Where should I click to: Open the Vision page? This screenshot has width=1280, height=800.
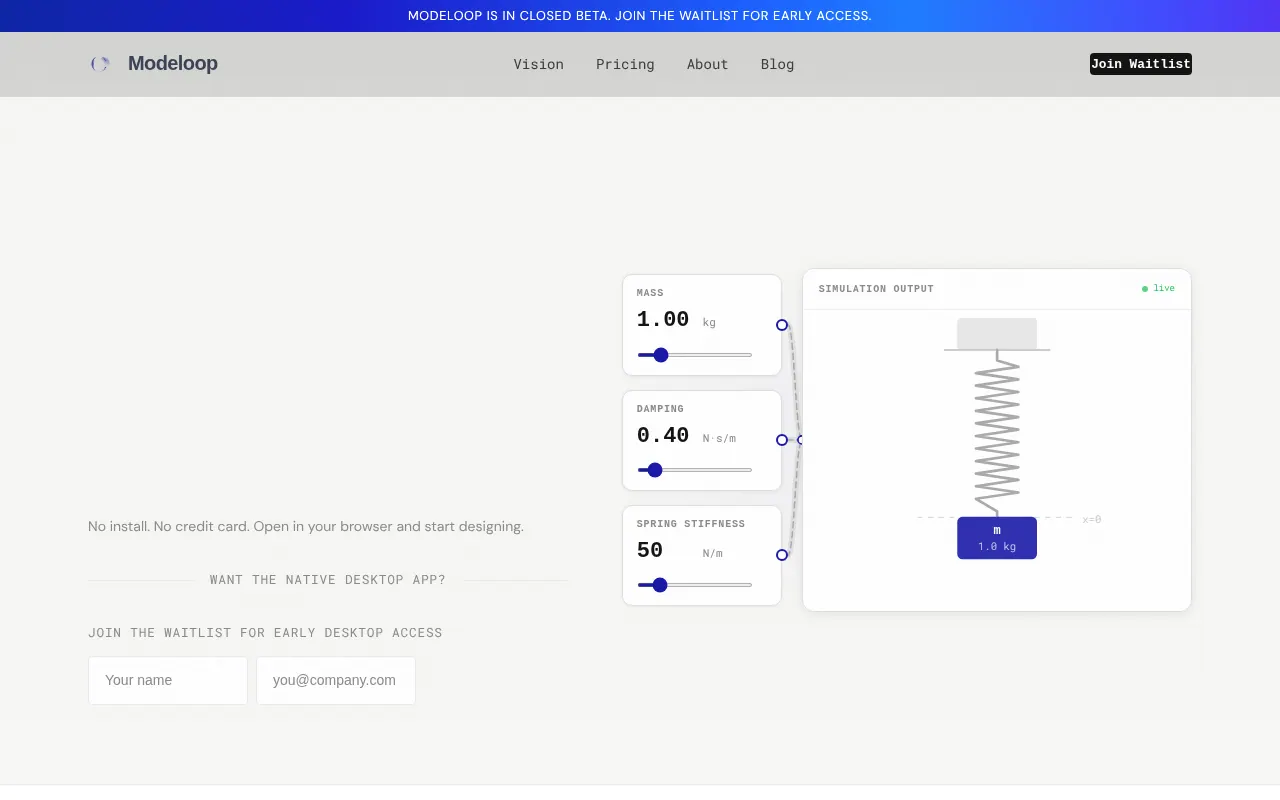coord(539,64)
